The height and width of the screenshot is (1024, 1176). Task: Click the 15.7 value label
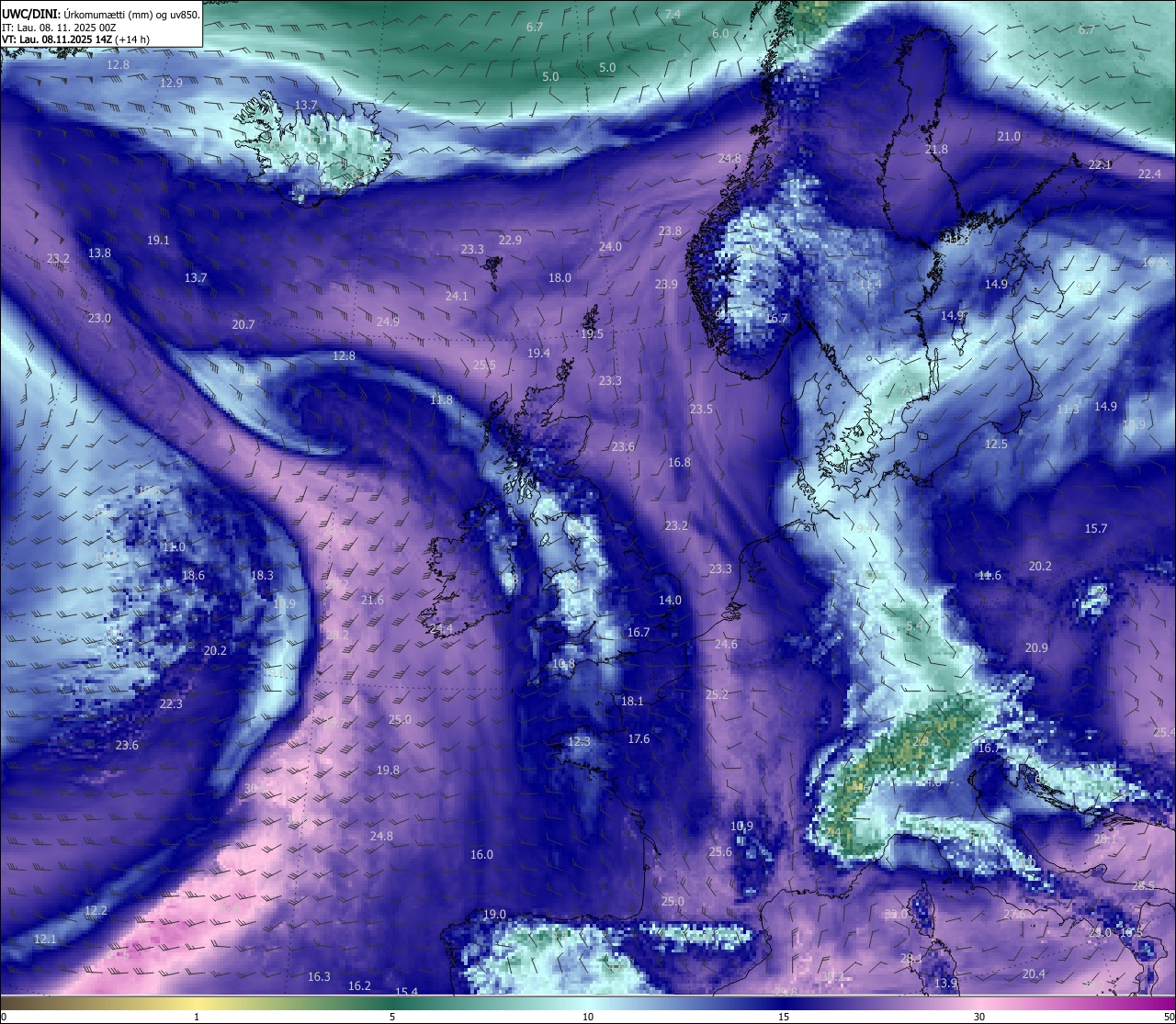coord(1096,529)
